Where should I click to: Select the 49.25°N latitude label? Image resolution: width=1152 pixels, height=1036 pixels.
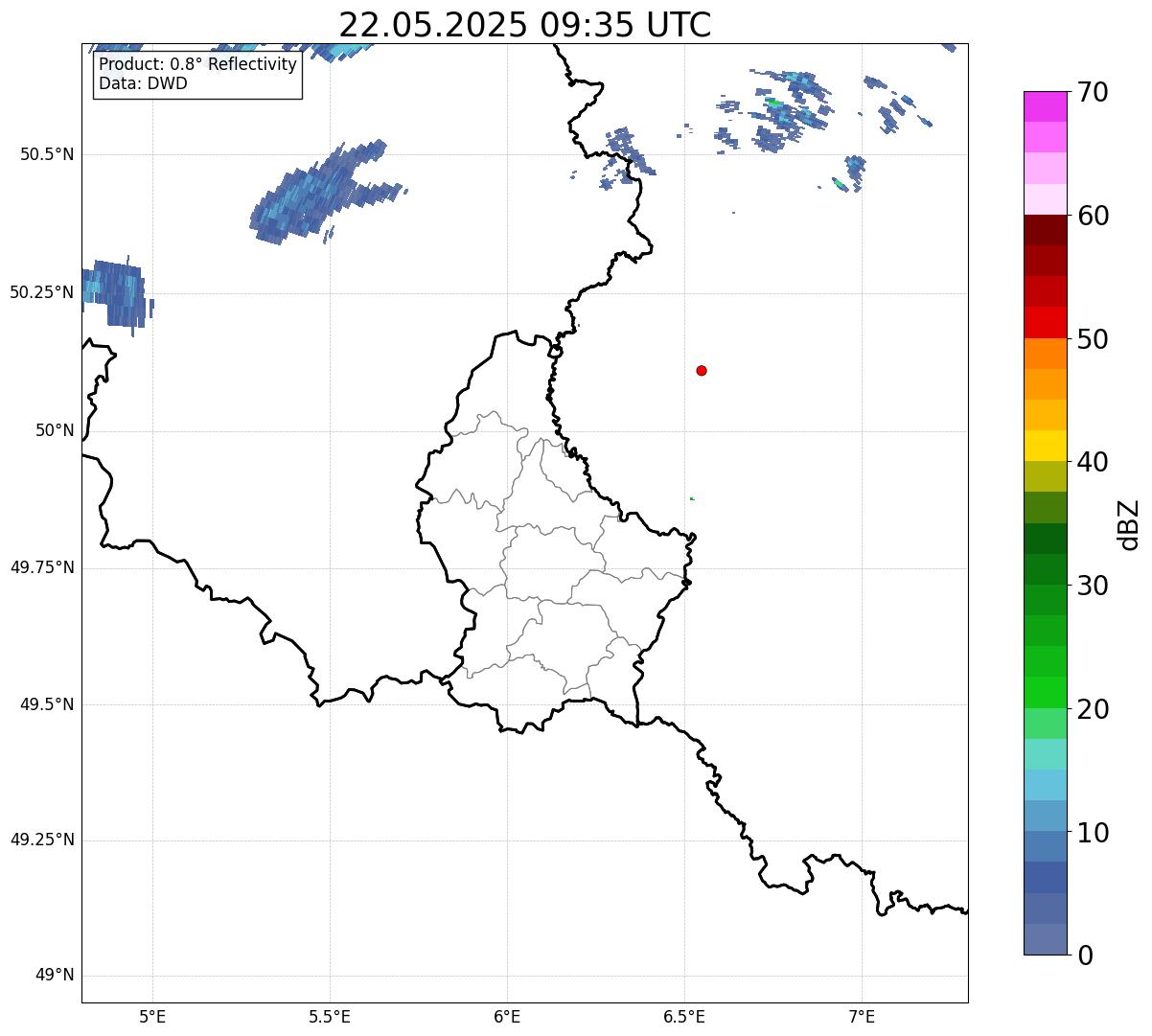[x=42, y=840]
